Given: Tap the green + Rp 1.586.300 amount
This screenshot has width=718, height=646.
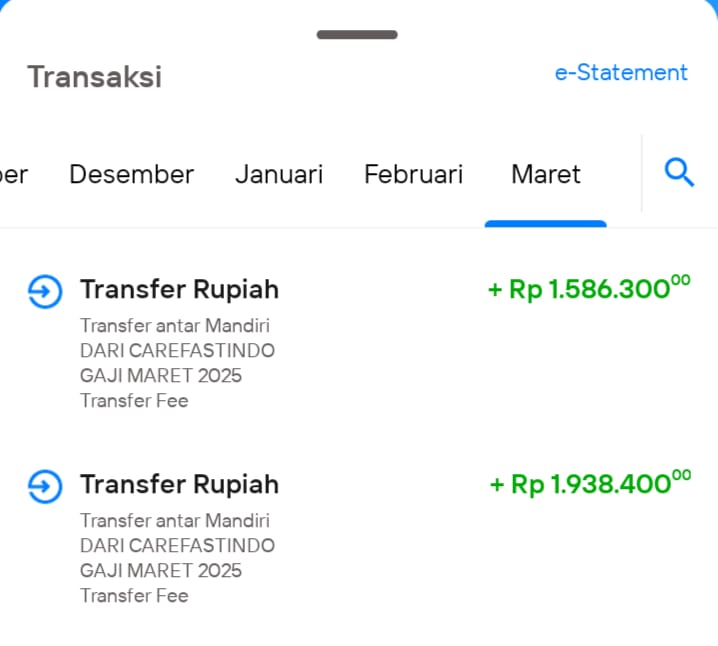Looking at the screenshot, I should [x=589, y=288].
